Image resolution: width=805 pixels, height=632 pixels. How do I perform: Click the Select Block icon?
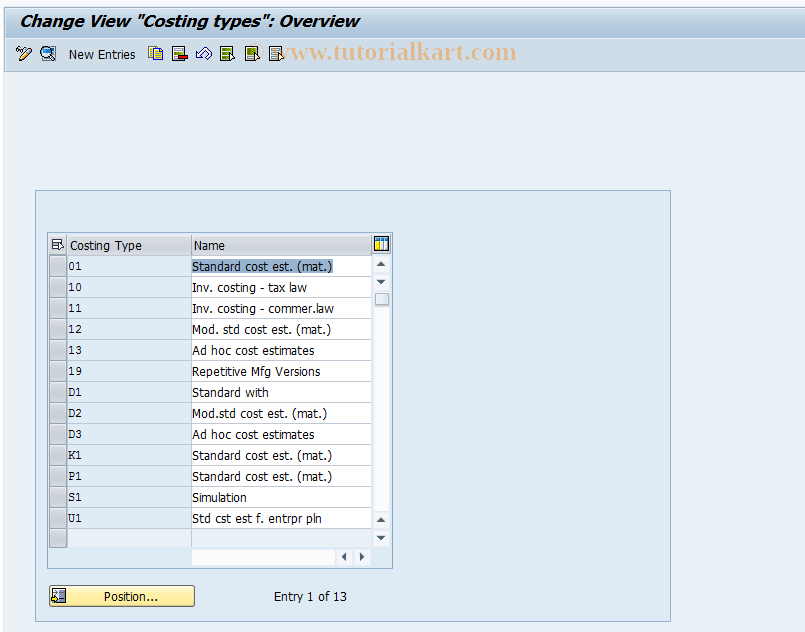[252, 54]
